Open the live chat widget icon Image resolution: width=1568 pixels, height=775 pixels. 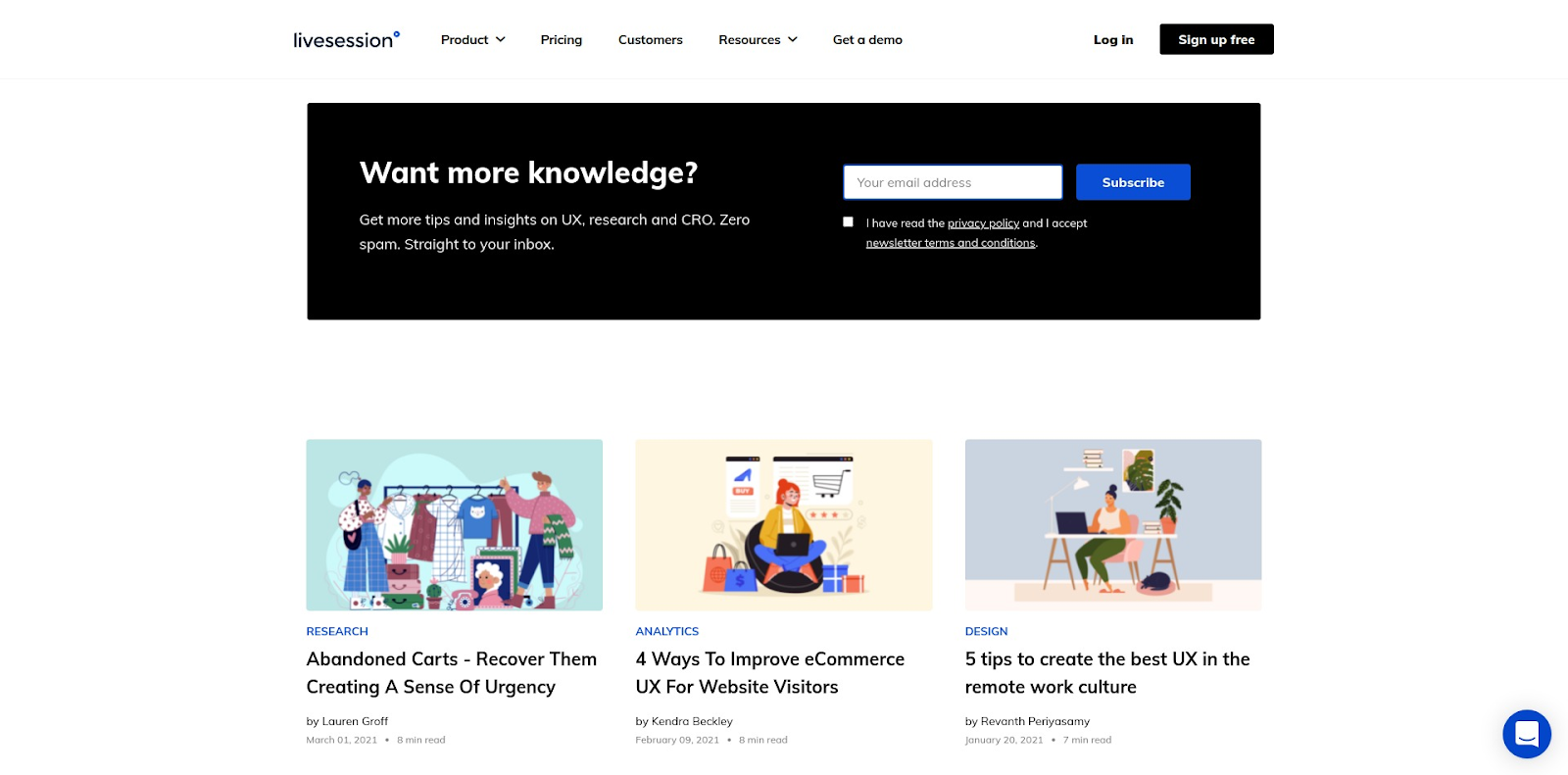pos(1526,734)
